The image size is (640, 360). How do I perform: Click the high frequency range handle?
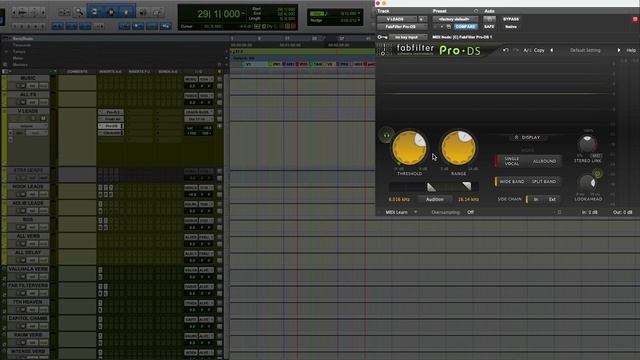467,187
